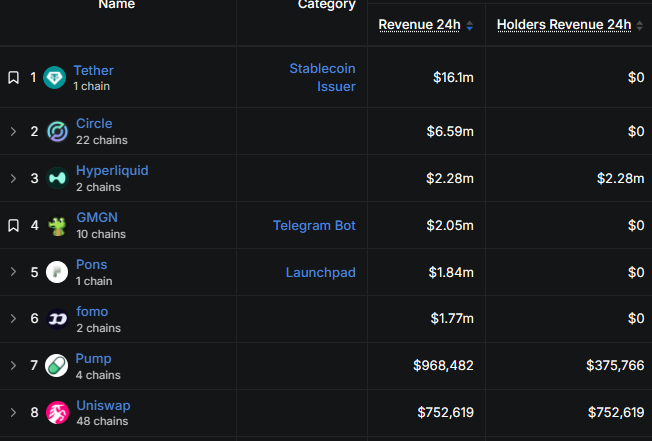Select Pump's $375,766 holders revenue cell
This screenshot has width=652, height=441.
[x=615, y=366]
